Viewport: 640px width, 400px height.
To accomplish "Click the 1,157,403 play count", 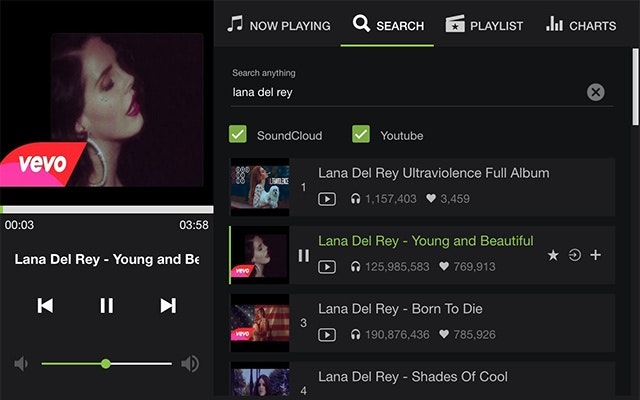I will point(391,199).
